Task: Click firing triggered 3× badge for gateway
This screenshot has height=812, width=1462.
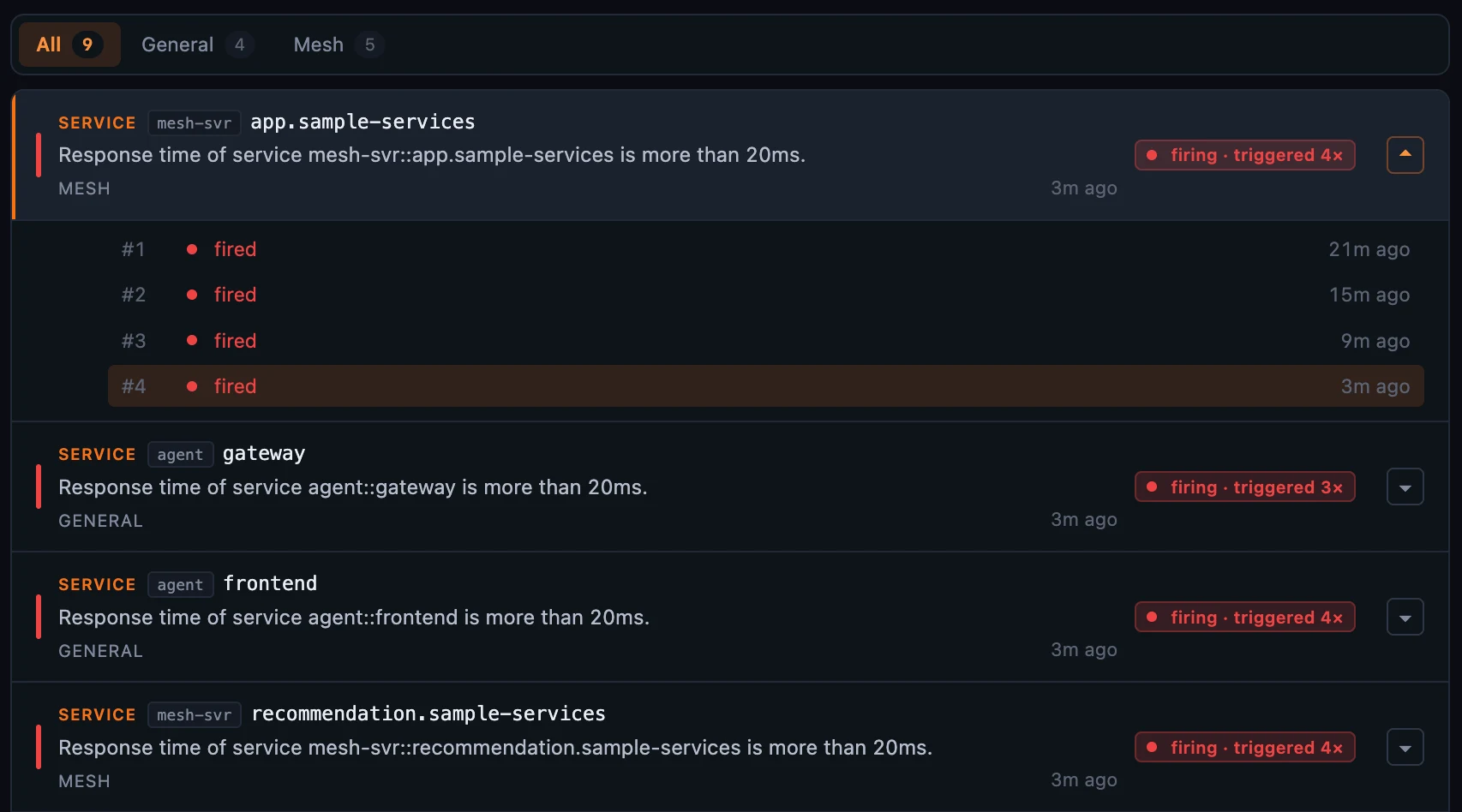Action: pos(1244,487)
